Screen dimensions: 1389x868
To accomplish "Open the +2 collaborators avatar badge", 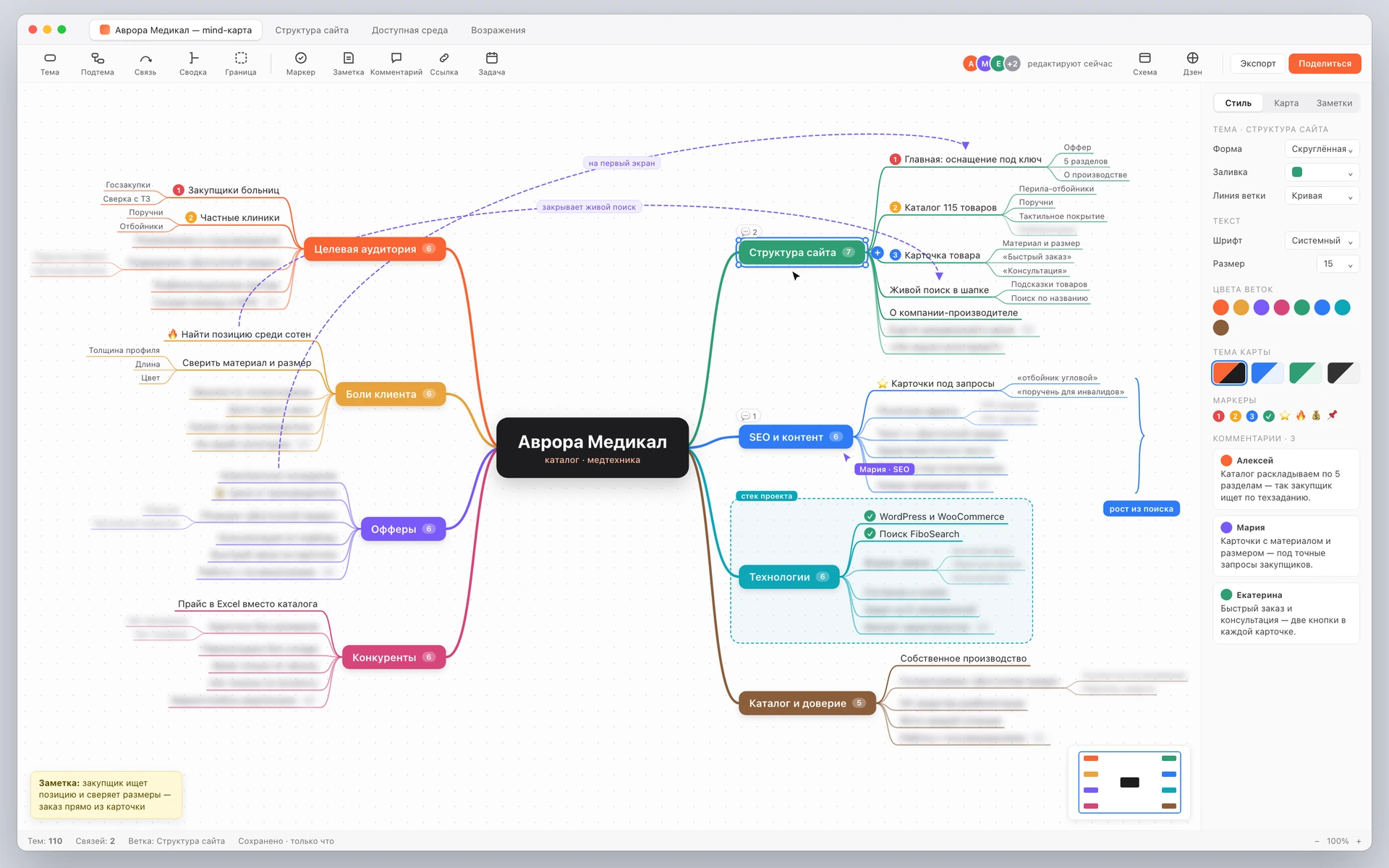I will coord(1013,64).
